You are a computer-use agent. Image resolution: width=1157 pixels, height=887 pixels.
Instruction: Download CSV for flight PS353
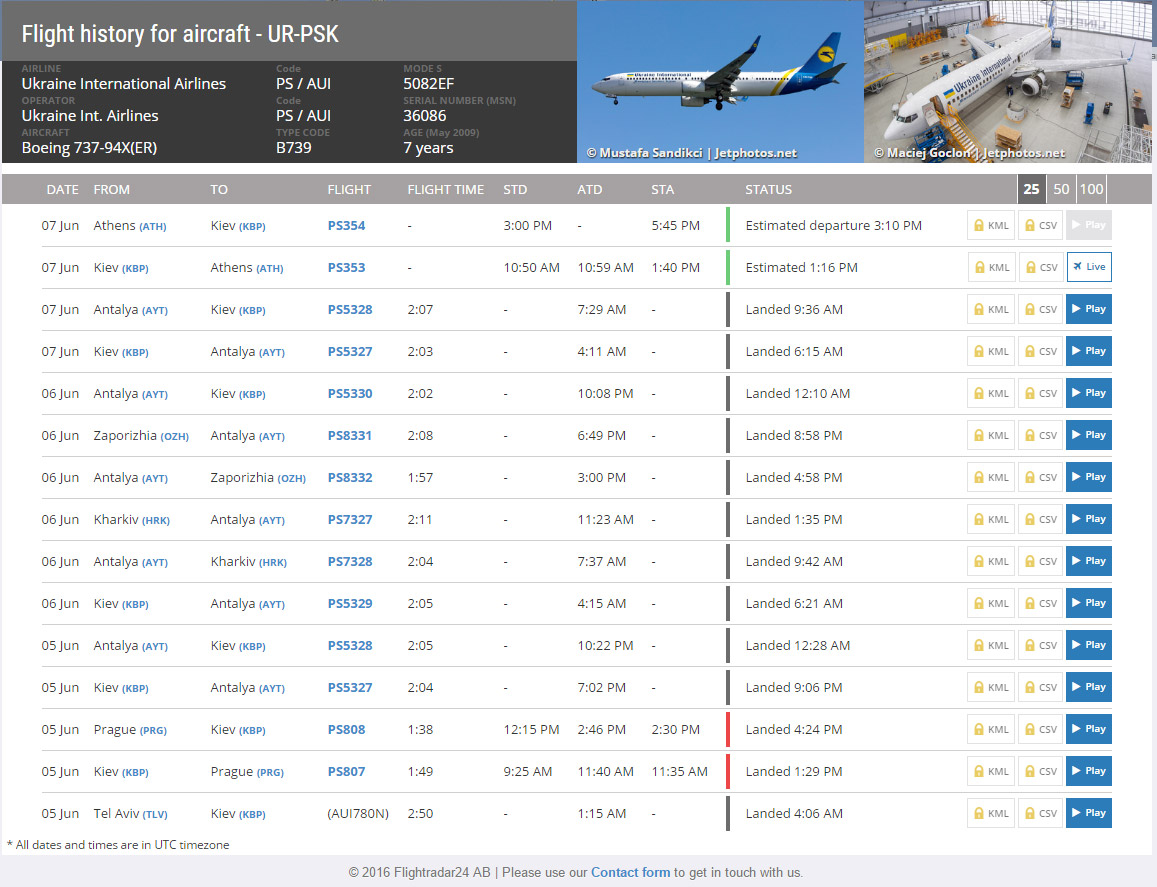click(x=1041, y=267)
